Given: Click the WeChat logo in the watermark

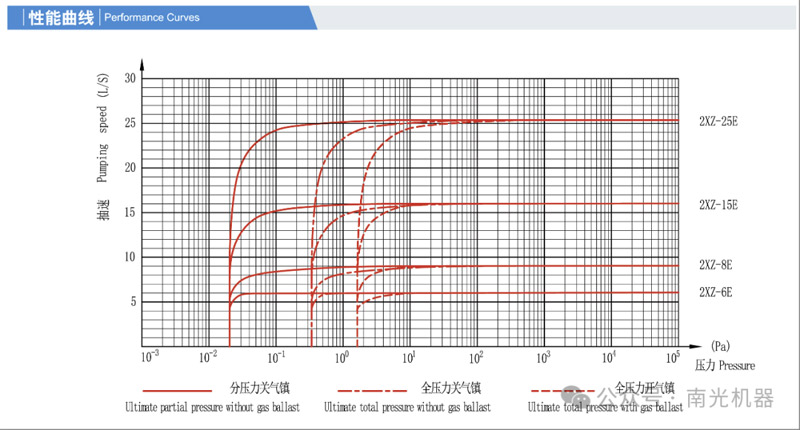Looking at the screenshot, I should [x=579, y=398].
